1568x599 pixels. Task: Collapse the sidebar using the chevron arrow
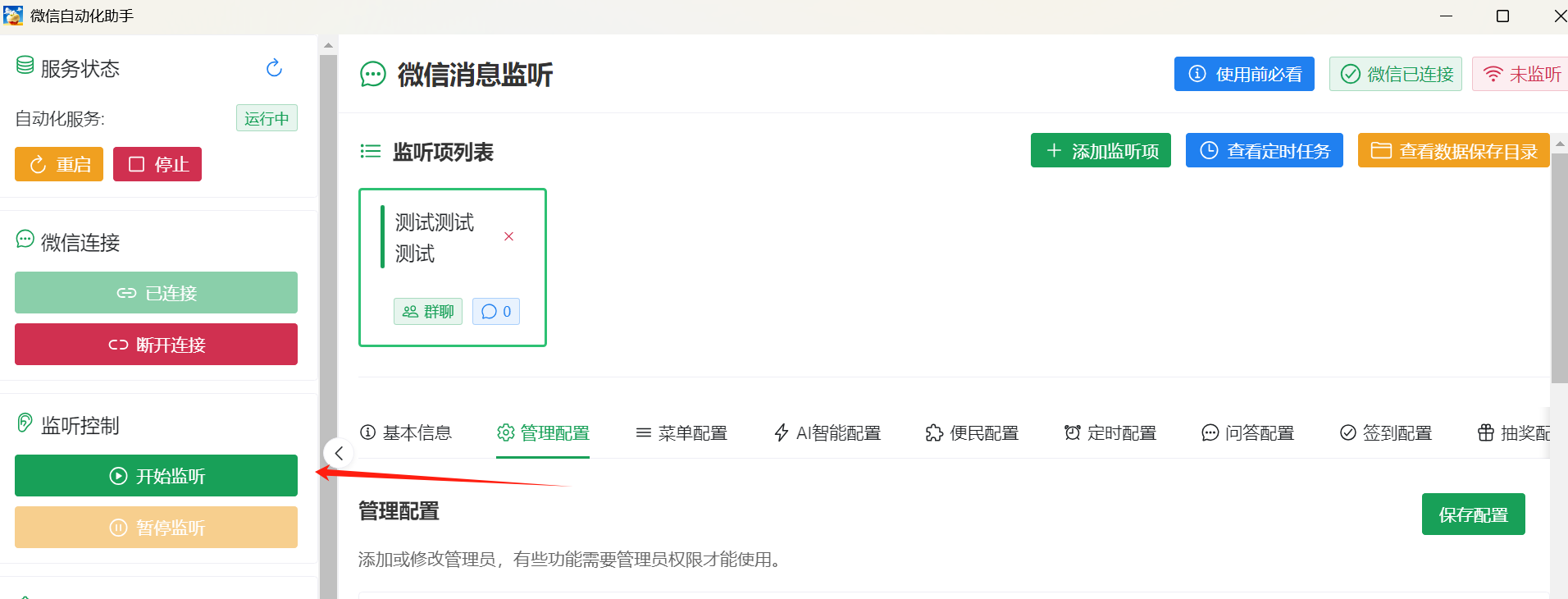coord(339,453)
